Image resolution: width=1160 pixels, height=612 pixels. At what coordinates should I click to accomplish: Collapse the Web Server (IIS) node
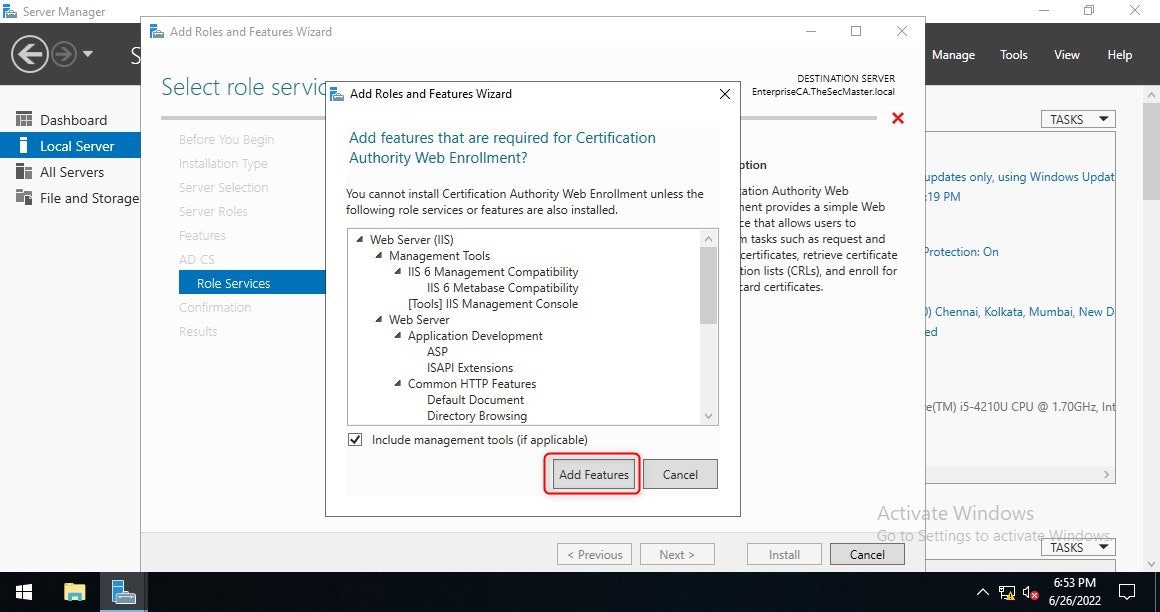click(360, 240)
